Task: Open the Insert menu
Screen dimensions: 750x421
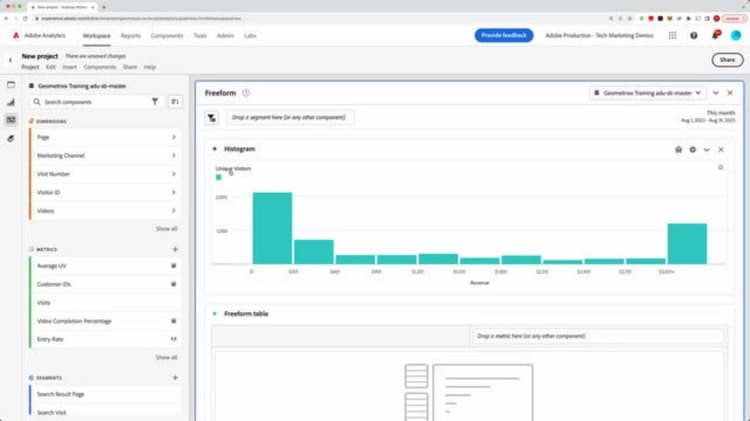Action: tap(69, 67)
